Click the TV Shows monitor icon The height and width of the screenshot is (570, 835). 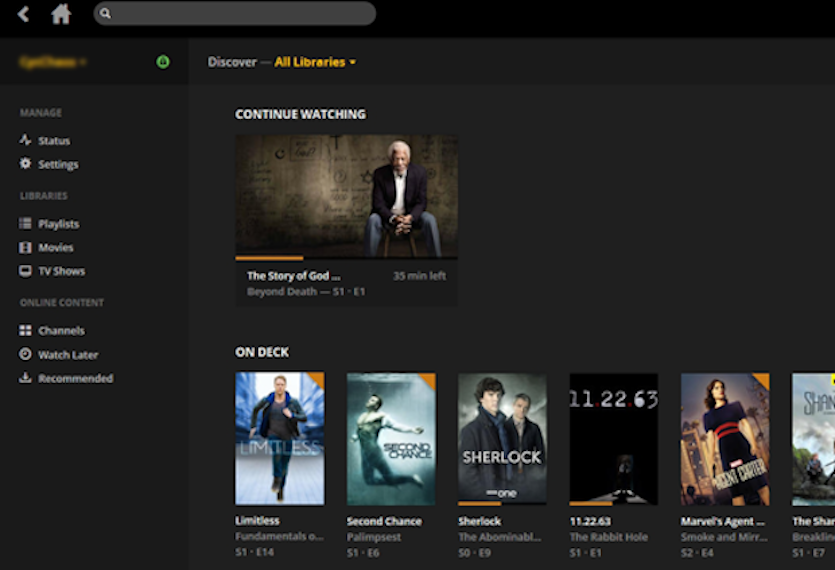pos(25,271)
